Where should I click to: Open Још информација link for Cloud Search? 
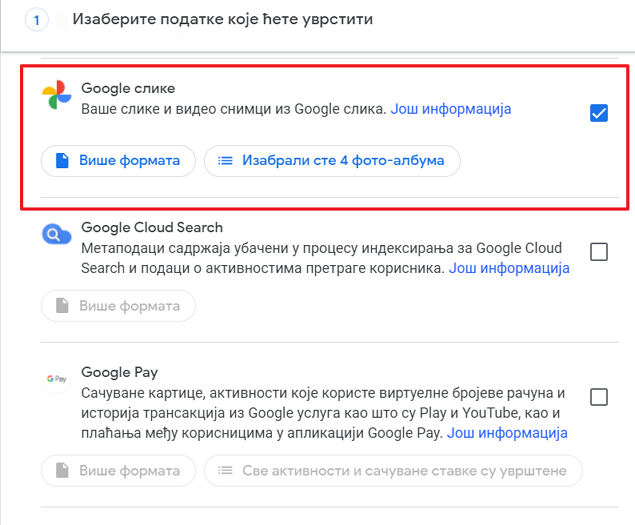pyautogui.click(x=509, y=268)
